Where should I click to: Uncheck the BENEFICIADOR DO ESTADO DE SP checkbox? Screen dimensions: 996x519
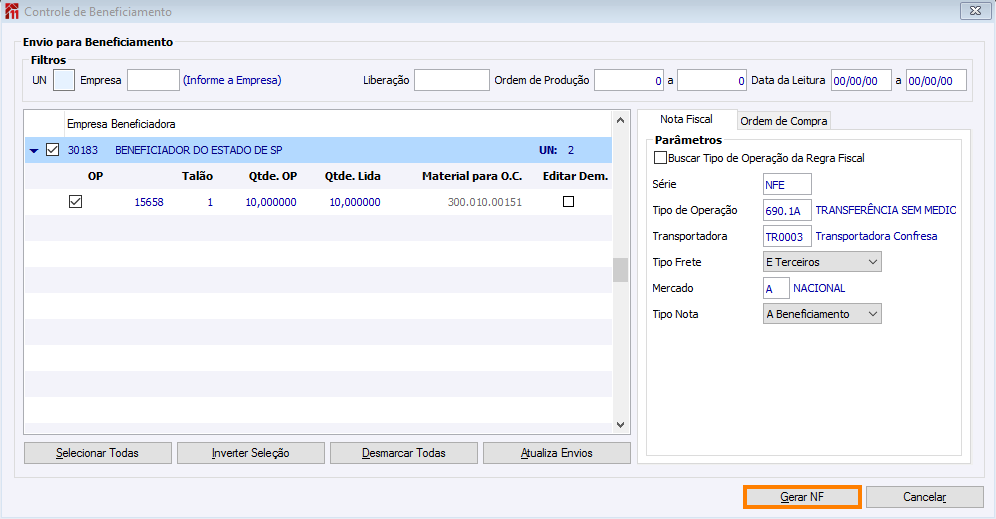53,150
